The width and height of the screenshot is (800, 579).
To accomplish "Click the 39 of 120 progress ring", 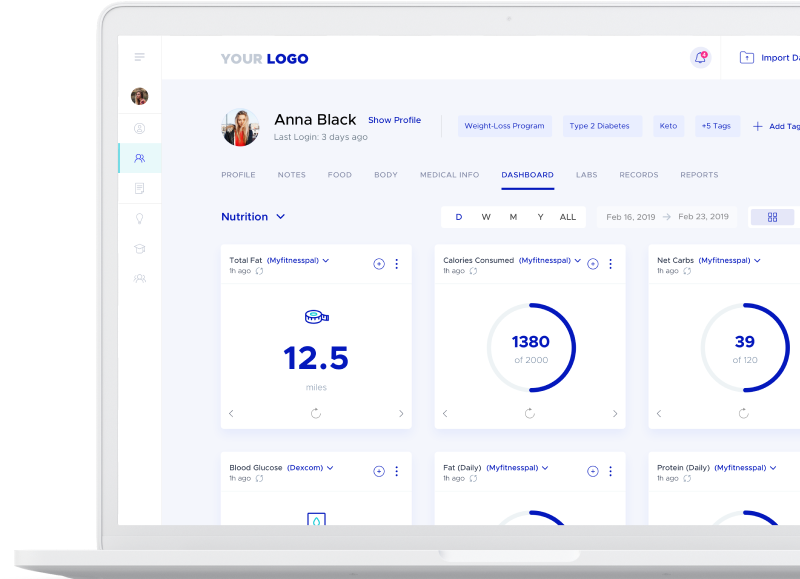I will coord(745,348).
